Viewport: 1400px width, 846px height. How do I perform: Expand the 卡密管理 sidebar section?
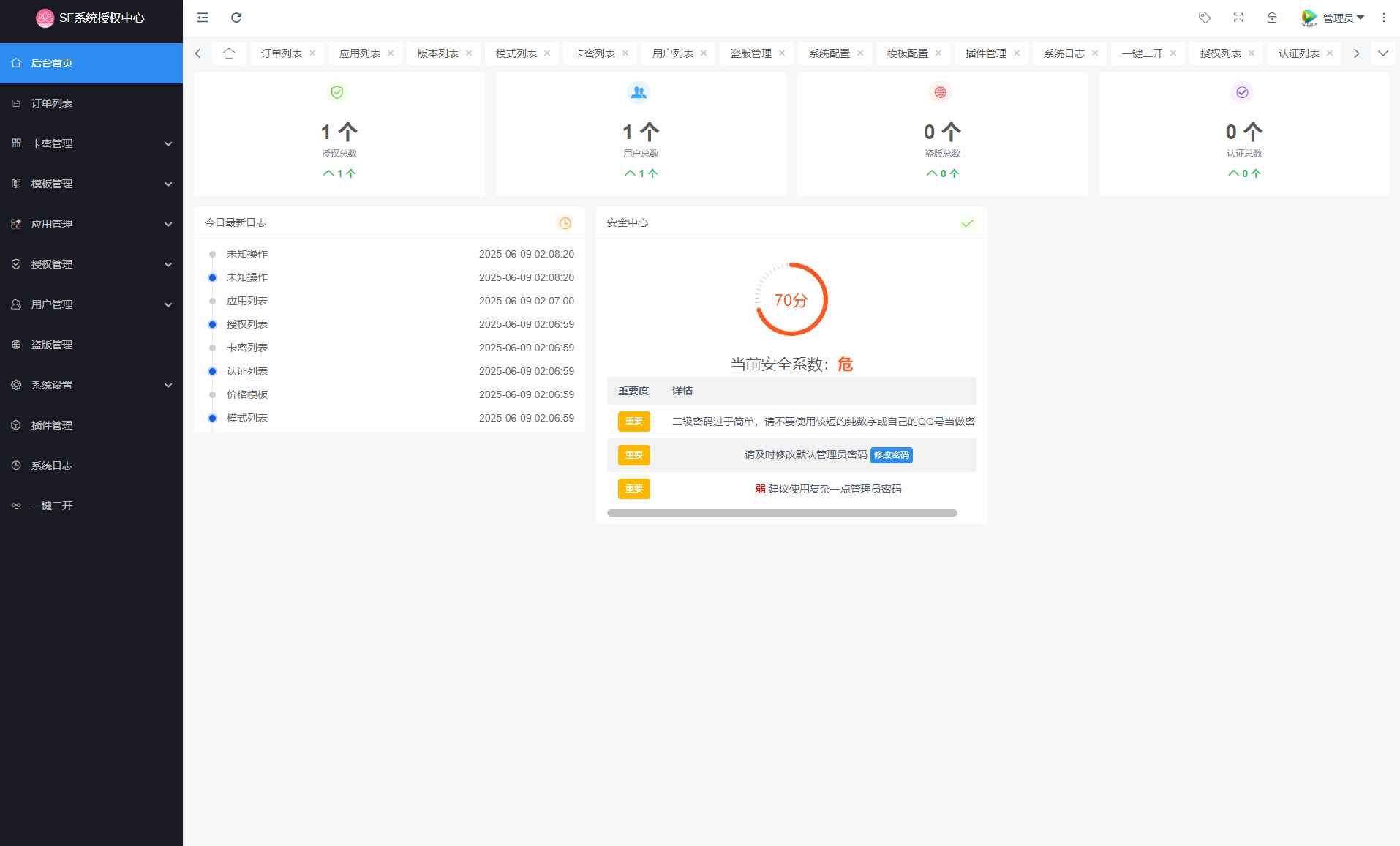click(52, 143)
